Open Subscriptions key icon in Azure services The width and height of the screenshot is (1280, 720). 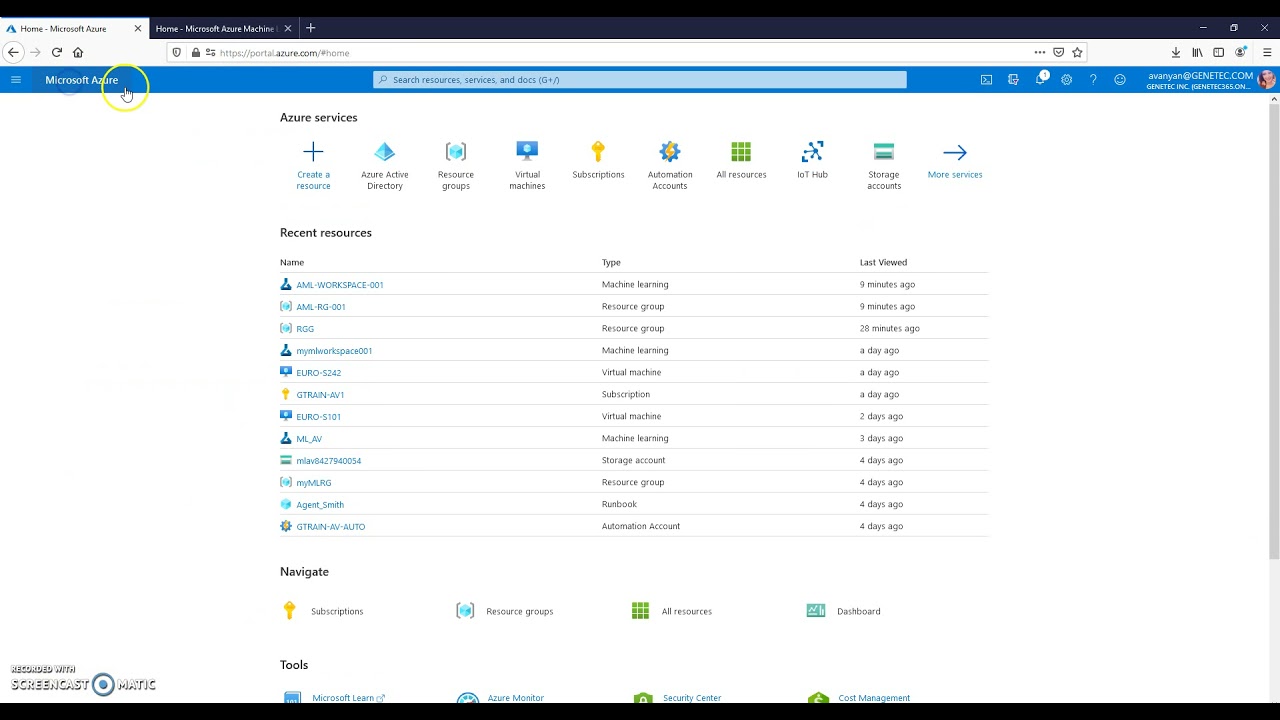pyautogui.click(x=598, y=152)
